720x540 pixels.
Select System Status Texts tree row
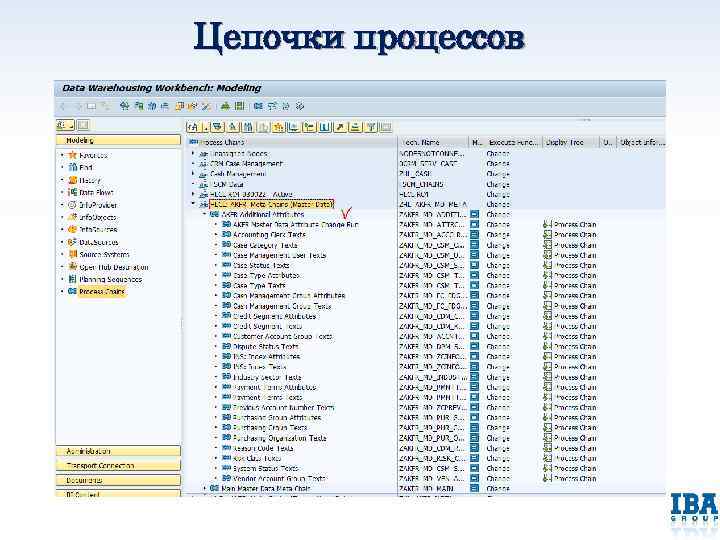click(266, 468)
